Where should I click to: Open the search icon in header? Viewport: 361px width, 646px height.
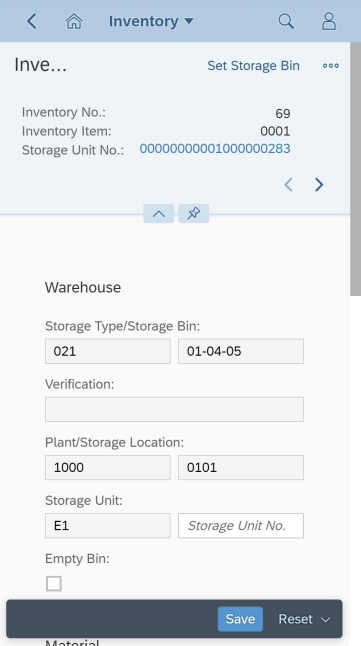[286, 21]
